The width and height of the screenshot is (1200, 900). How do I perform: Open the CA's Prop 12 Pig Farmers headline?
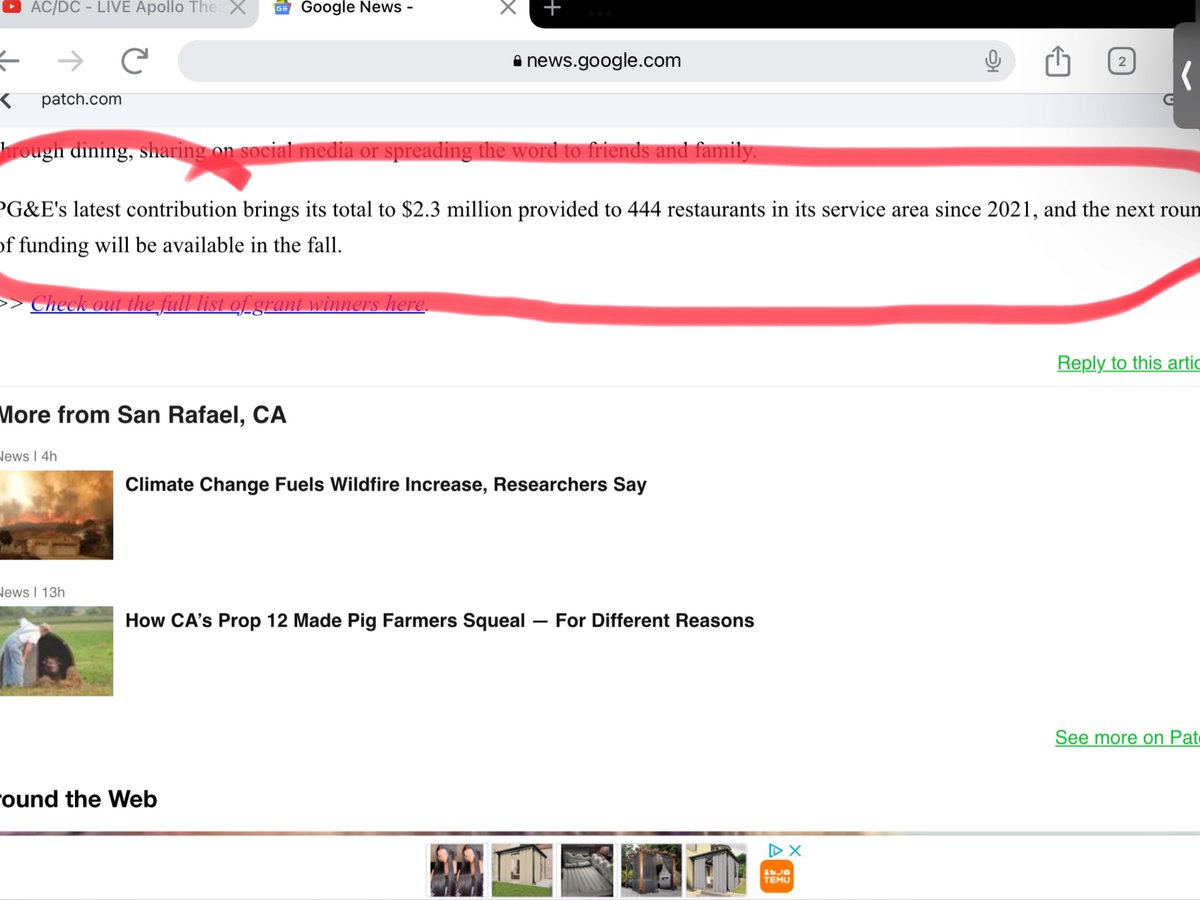click(440, 621)
